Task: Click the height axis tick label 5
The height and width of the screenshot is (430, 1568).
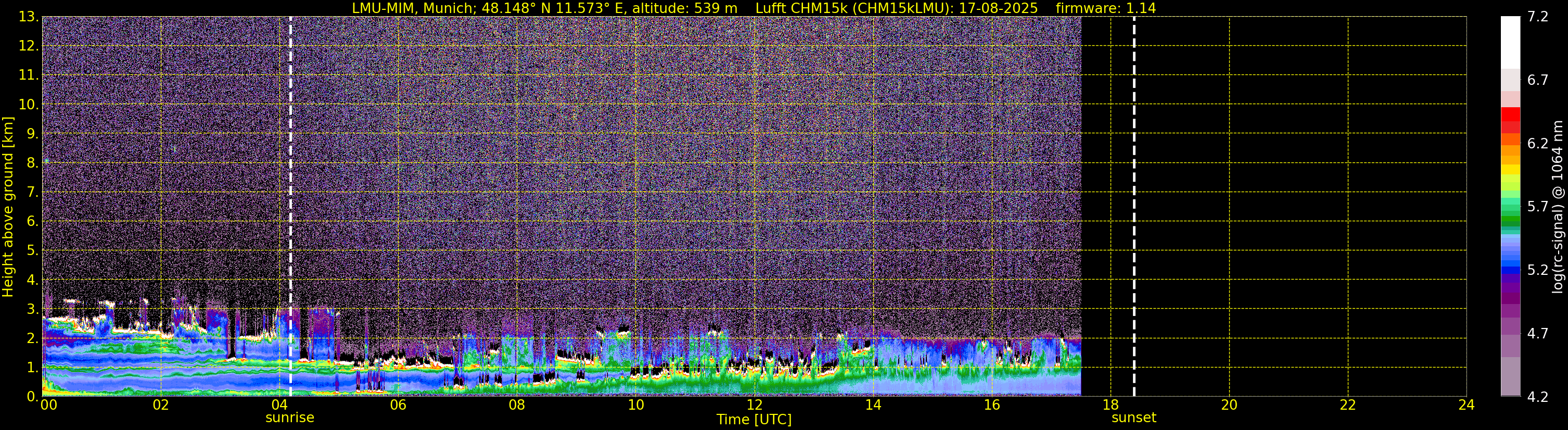Action: pos(32,250)
